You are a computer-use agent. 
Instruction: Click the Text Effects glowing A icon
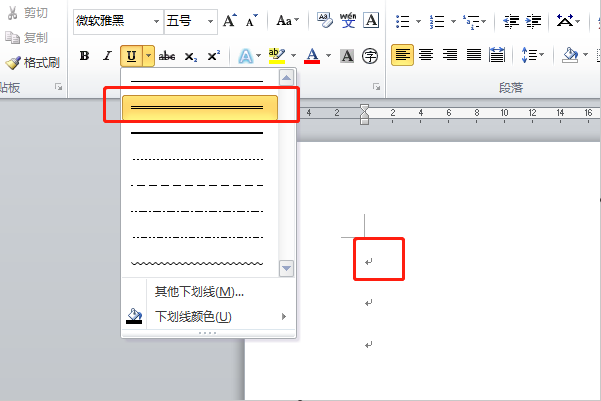(x=245, y=56)
